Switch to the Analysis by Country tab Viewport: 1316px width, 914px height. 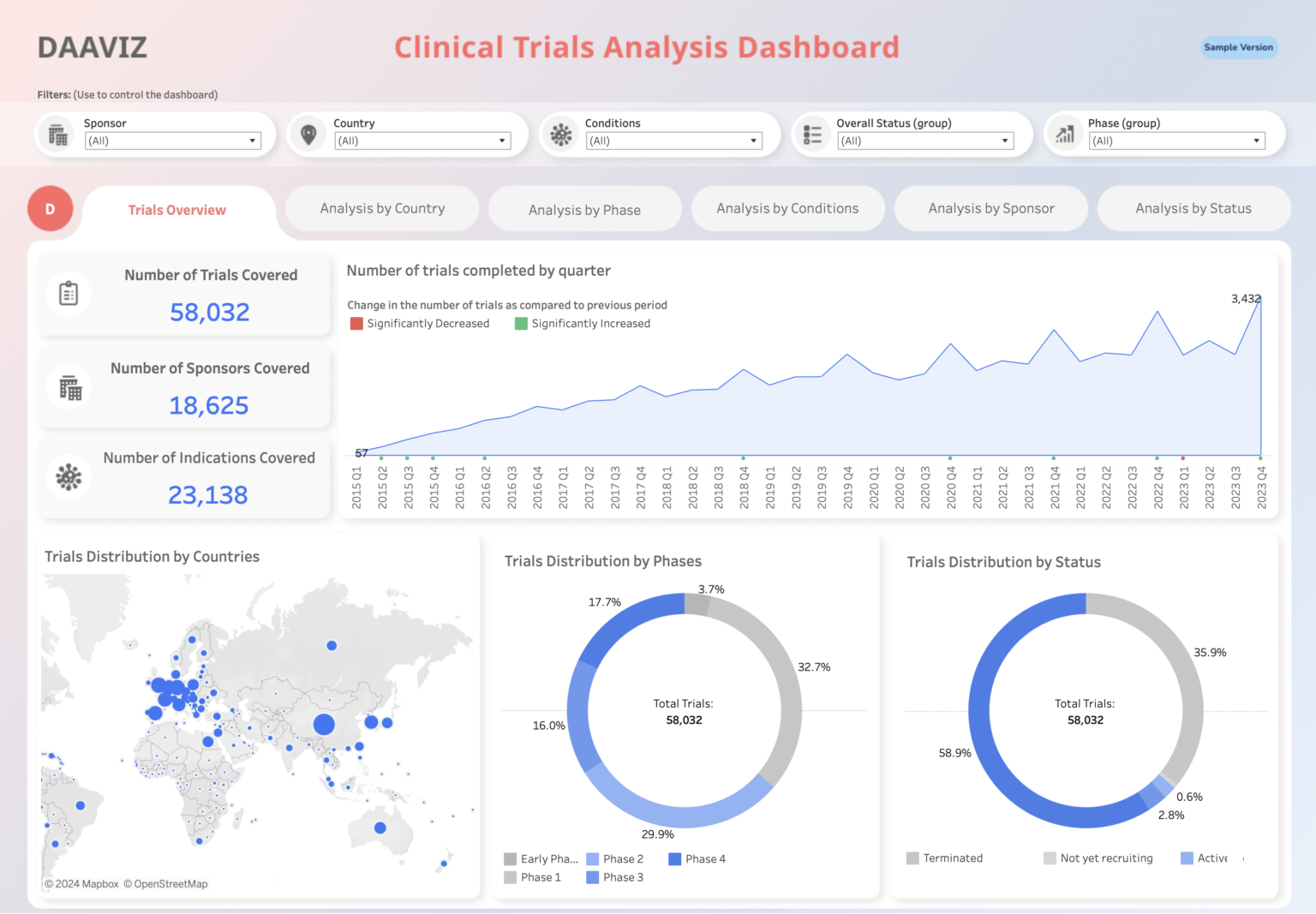(x=381, y=208)
